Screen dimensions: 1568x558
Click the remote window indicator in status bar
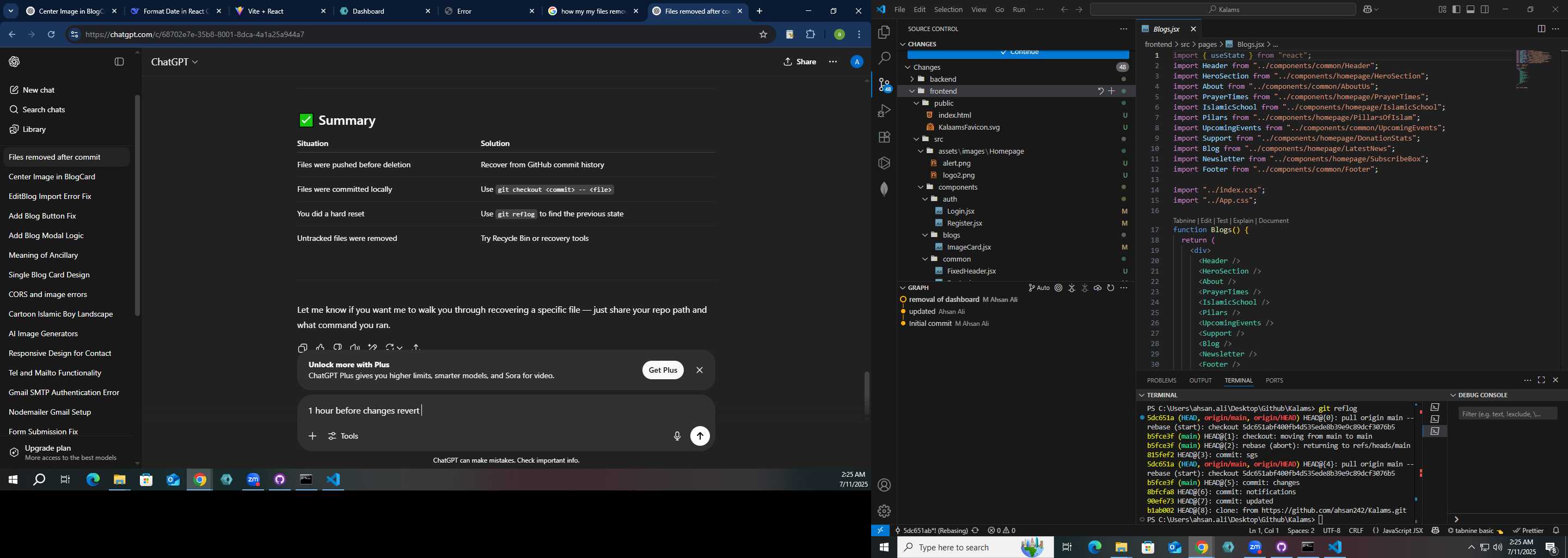pos(880,531)
